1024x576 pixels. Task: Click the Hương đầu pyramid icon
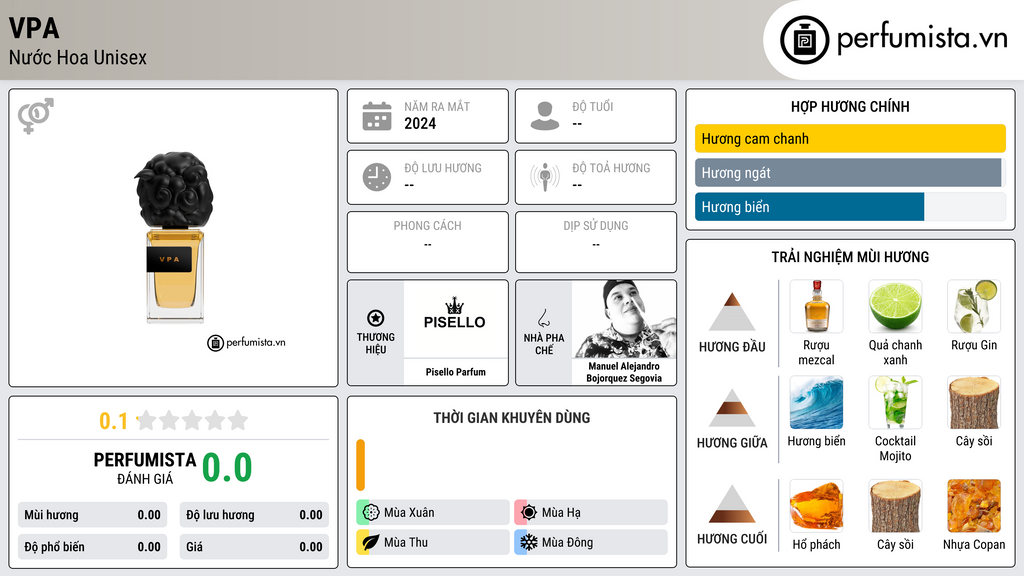(732, 312)
